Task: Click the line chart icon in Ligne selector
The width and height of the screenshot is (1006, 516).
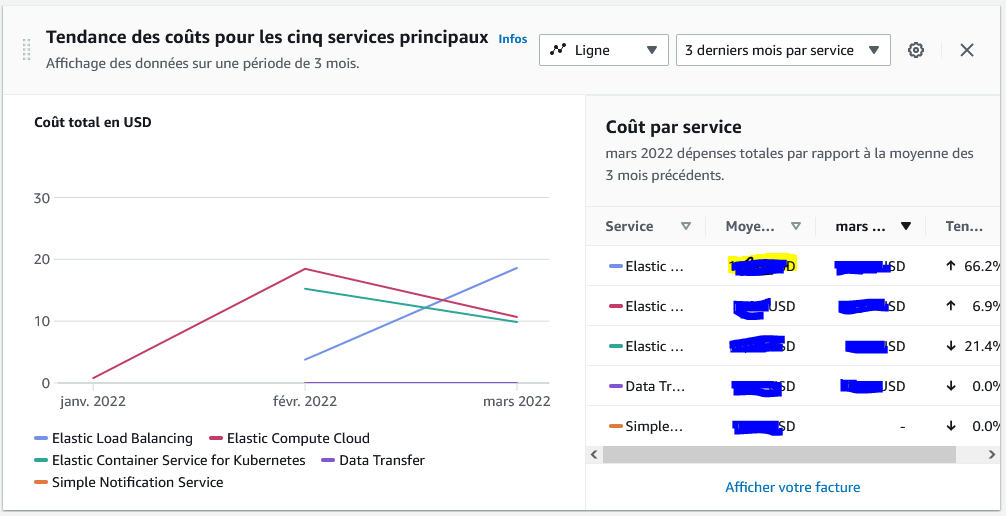Action: pyautogui.click(x=558, y=50)
